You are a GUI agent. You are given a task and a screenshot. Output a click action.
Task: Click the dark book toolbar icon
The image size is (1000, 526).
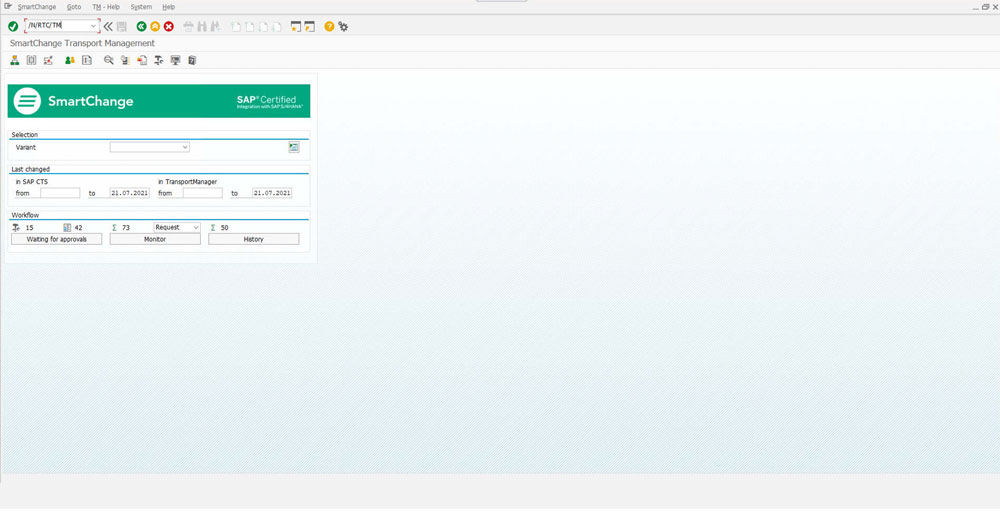(192, 60)
